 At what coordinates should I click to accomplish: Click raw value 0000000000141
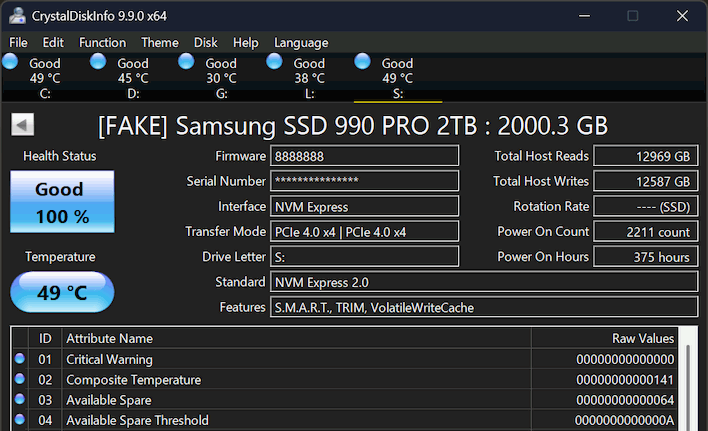pos(625,380)
